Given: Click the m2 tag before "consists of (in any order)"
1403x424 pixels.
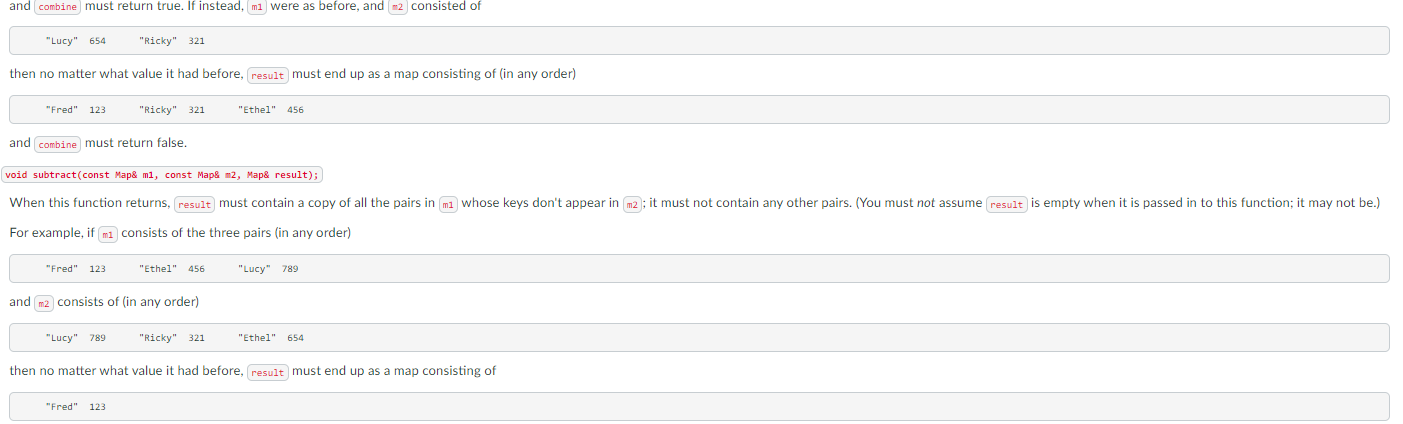Looking at the screenshot, I should pyautogui.click(x=44, y=303).
